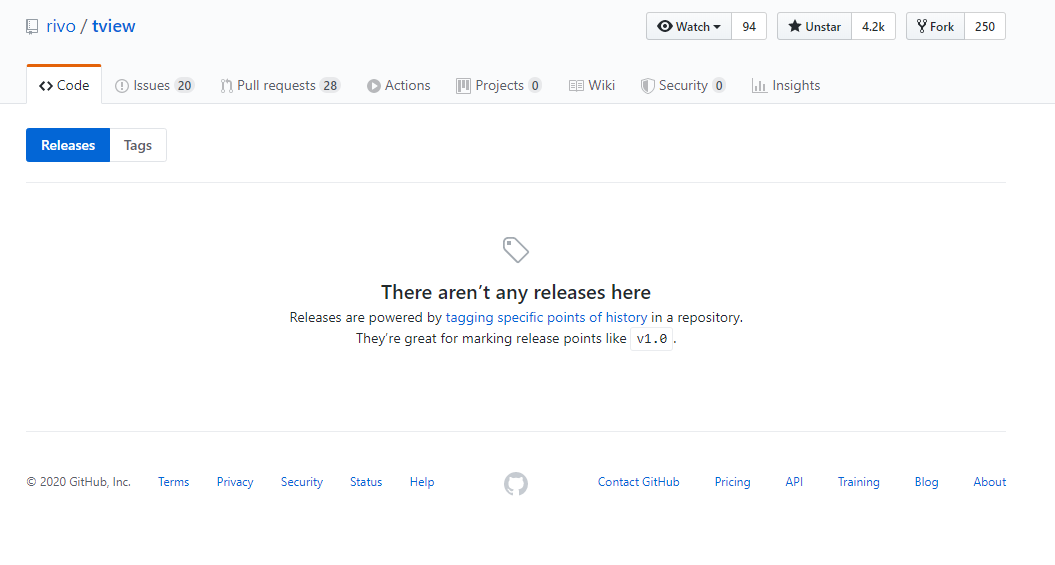
Task: Open the Issues tab
Action: pyautogui.click(x=154, y=85)
